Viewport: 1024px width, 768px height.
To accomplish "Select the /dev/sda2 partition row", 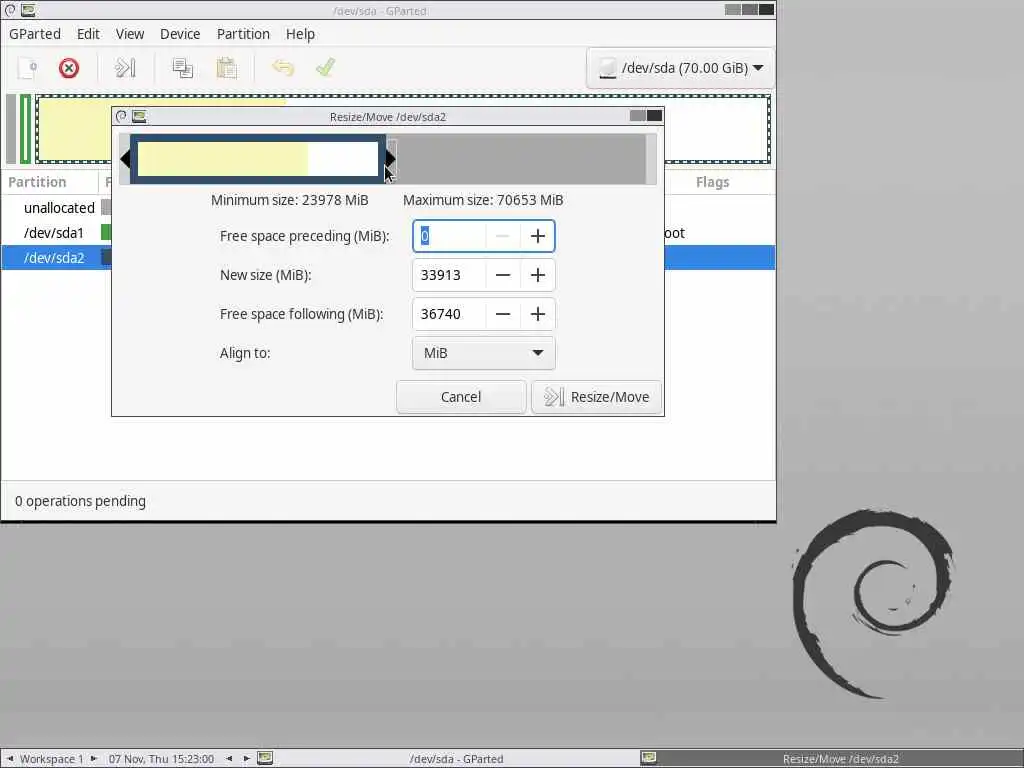I will [388, 257].
